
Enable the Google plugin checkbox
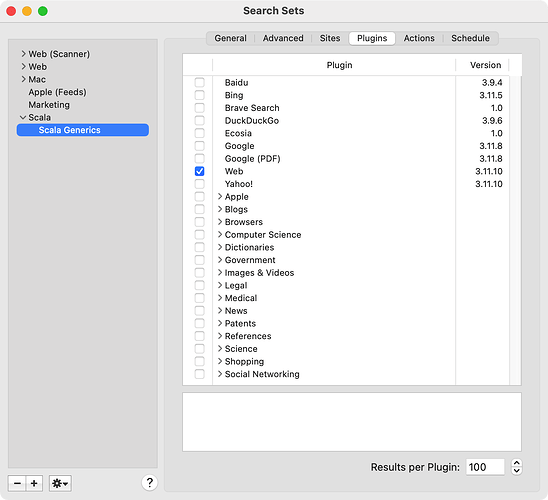pyautogui.click(x=200, y=146)
